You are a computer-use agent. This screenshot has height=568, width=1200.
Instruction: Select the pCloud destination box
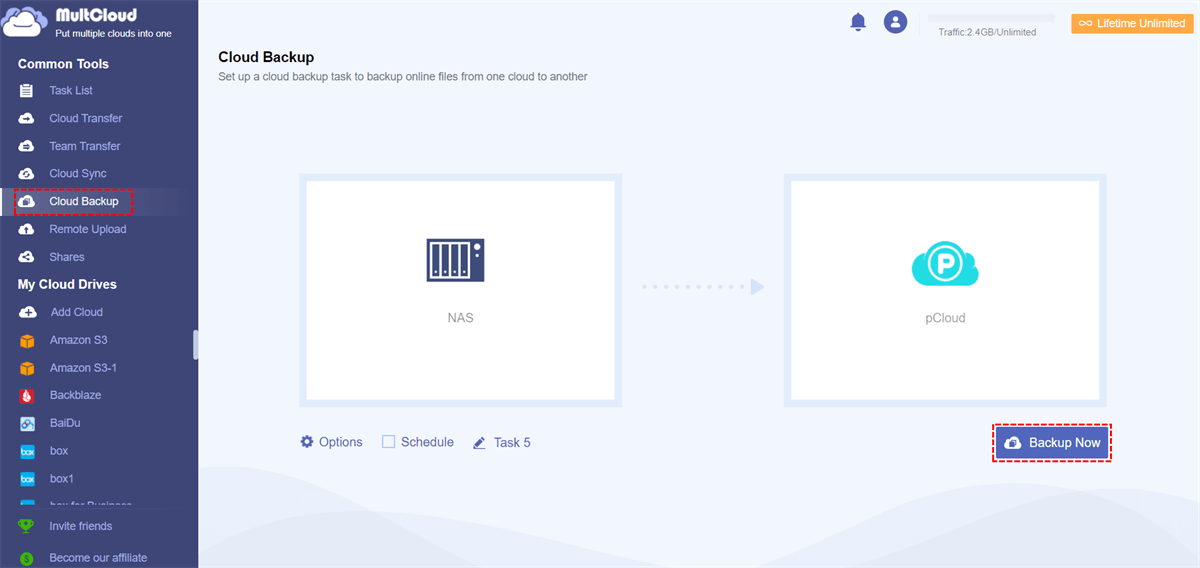tap(945, 290)
